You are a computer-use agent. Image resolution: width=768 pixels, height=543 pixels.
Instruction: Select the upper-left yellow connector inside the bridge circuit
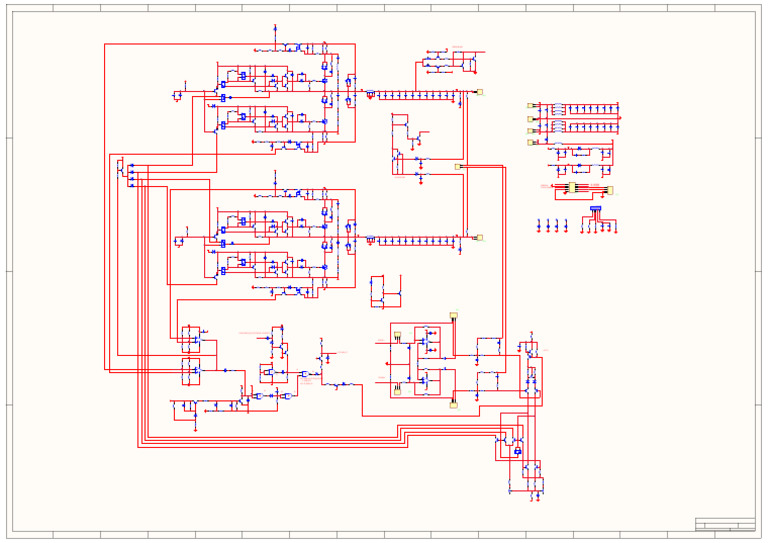(397, 334)
